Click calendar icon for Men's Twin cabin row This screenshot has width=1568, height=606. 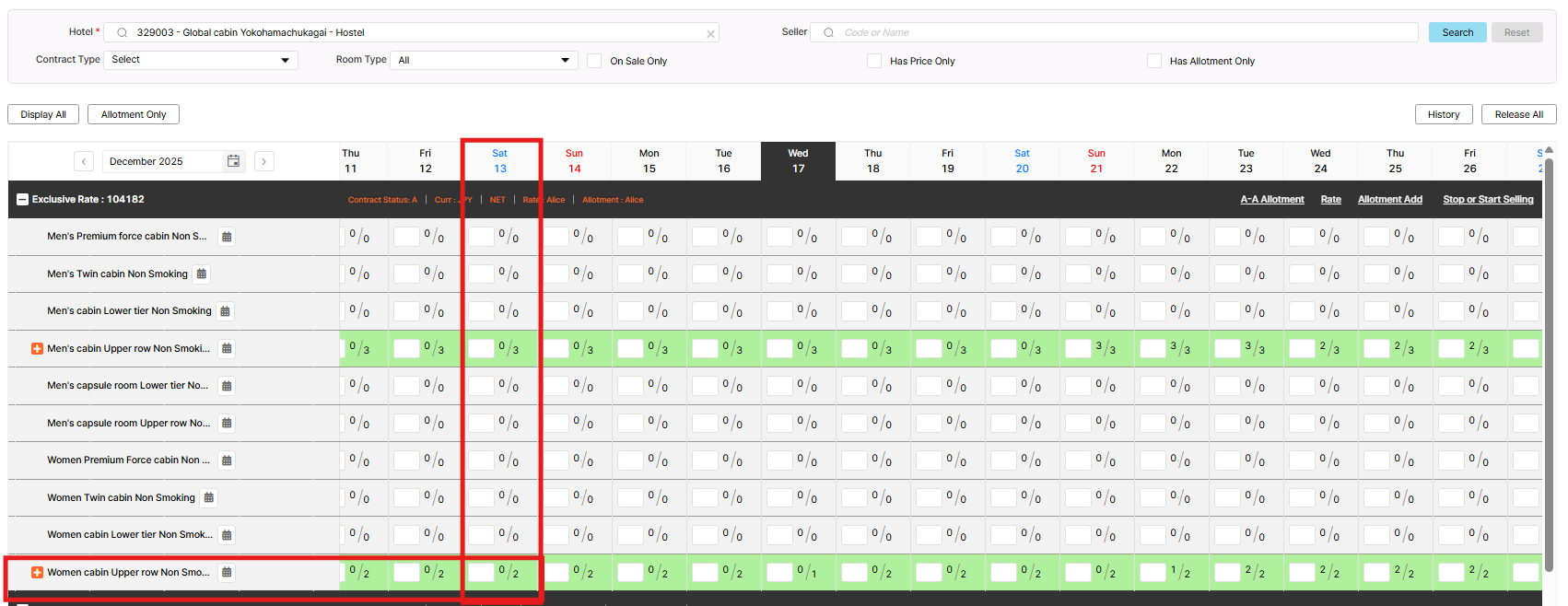click(202, 274)
